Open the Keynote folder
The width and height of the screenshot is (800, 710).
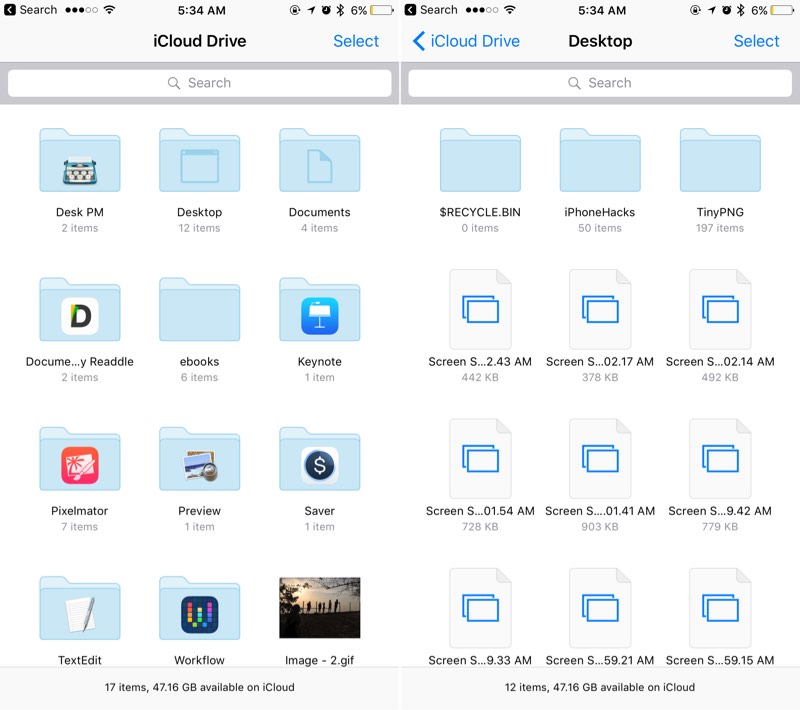click(319, 312)
